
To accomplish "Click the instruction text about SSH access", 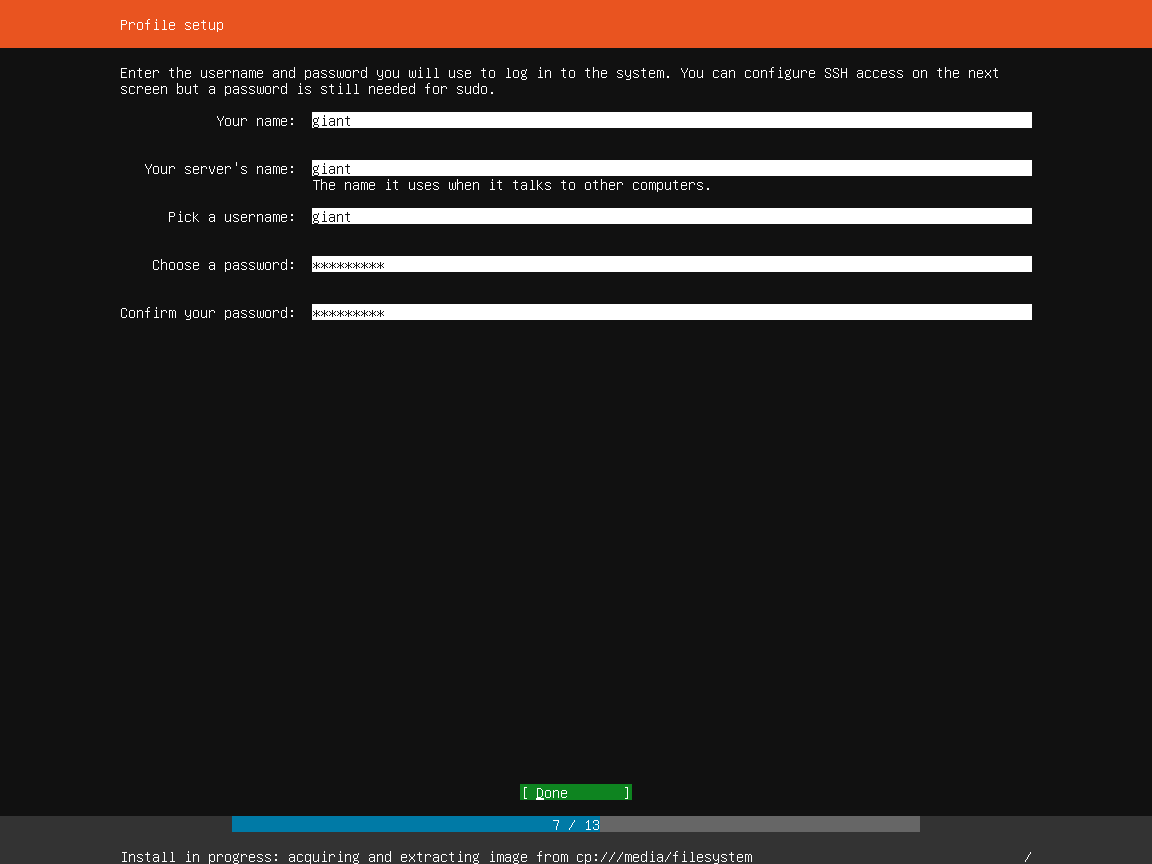I will pos(559,81).
